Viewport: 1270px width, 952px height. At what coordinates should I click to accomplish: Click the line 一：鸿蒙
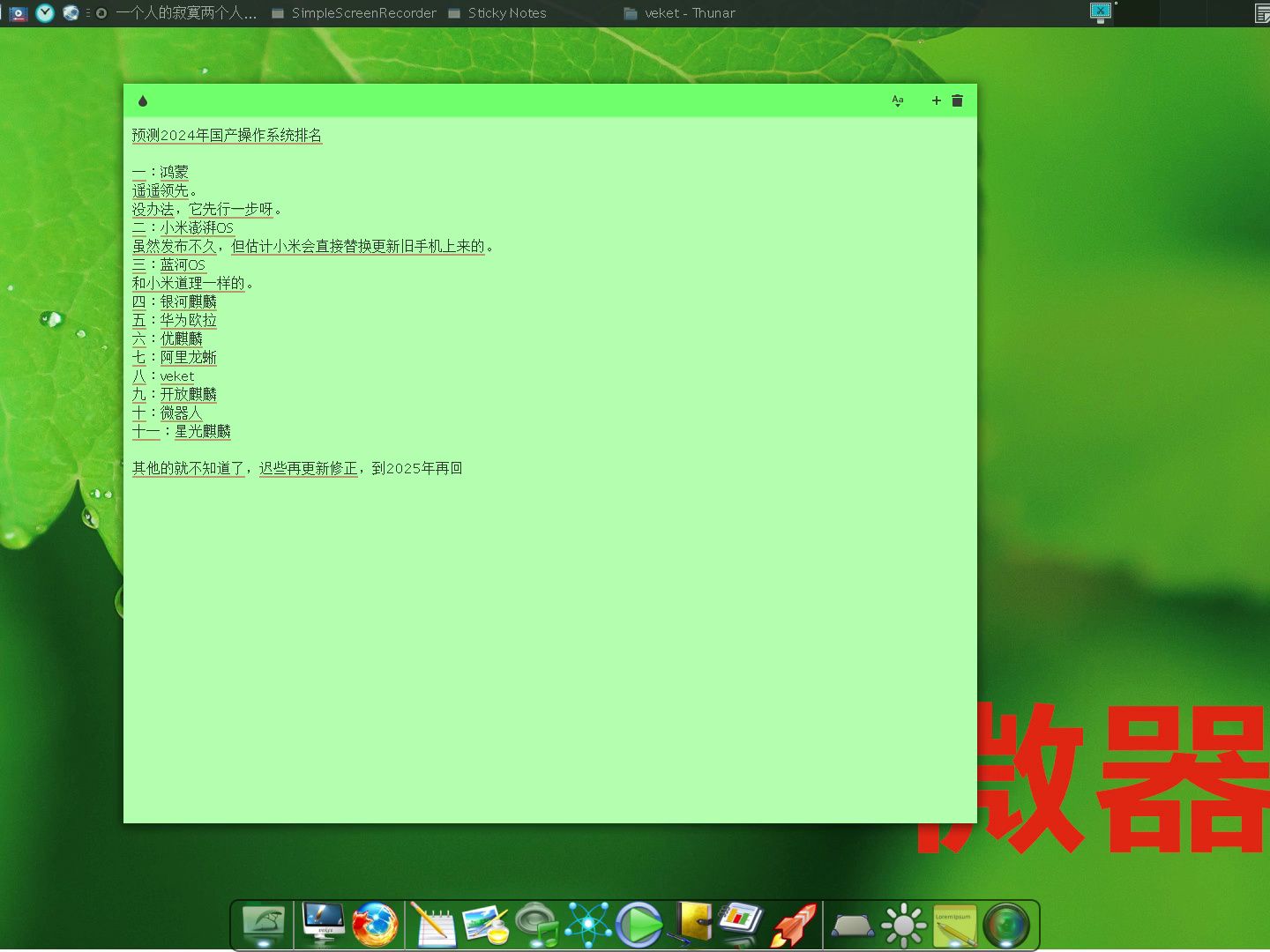[161, 172]
